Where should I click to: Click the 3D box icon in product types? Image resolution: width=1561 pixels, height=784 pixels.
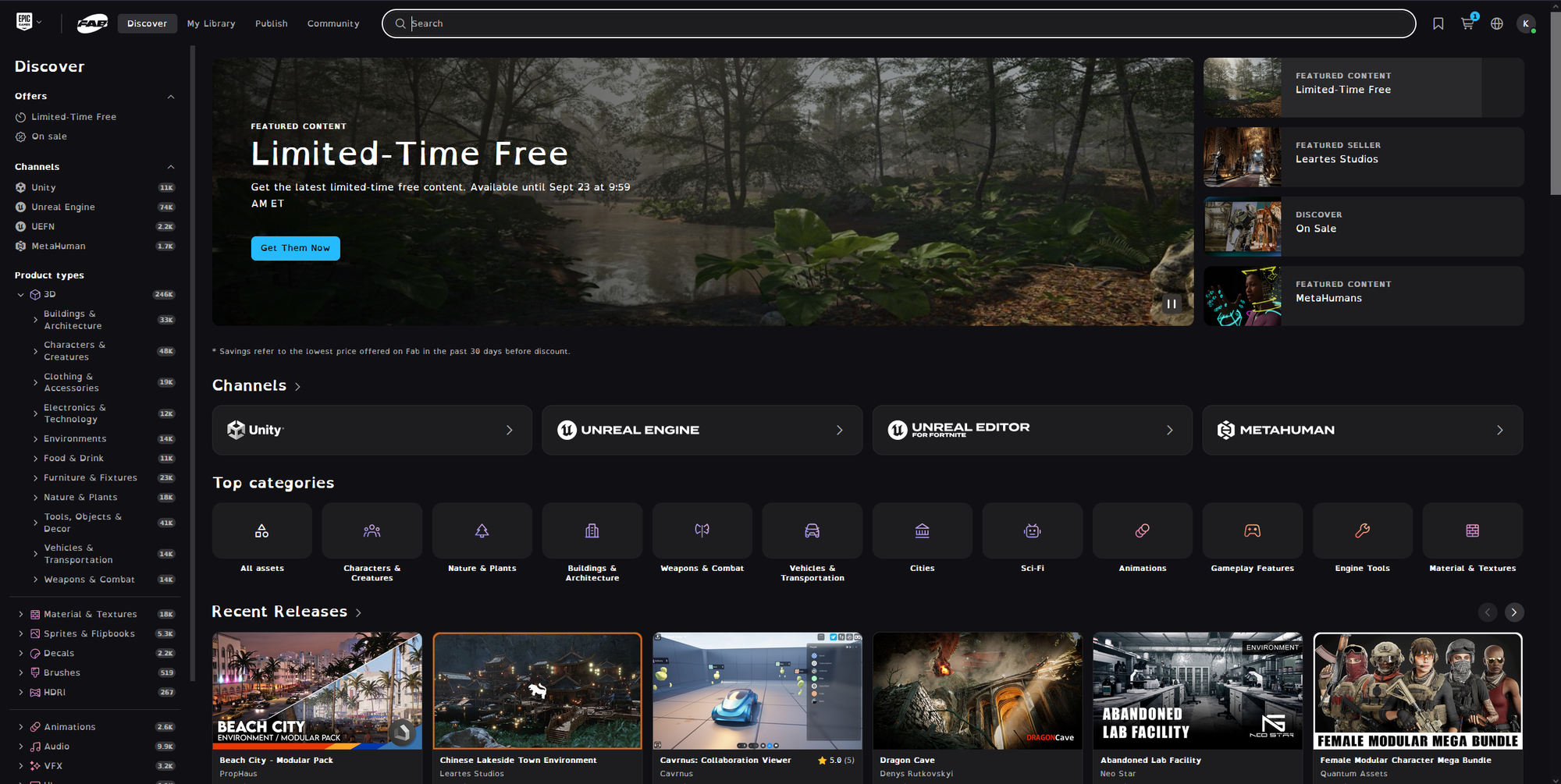pyautogui.click(x=35, y=295)
